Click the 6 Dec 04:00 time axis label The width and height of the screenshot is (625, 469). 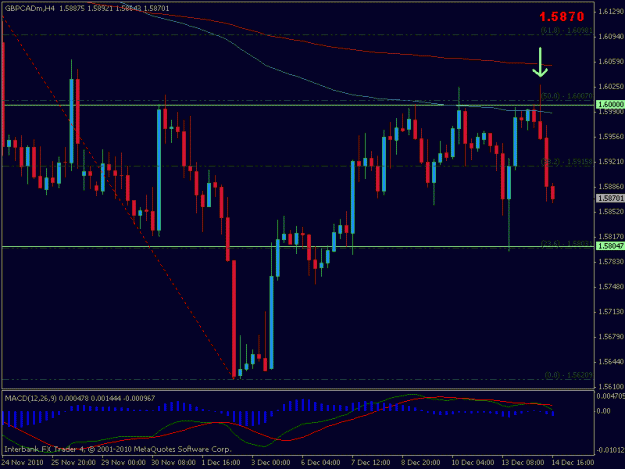tap(320, 463)
